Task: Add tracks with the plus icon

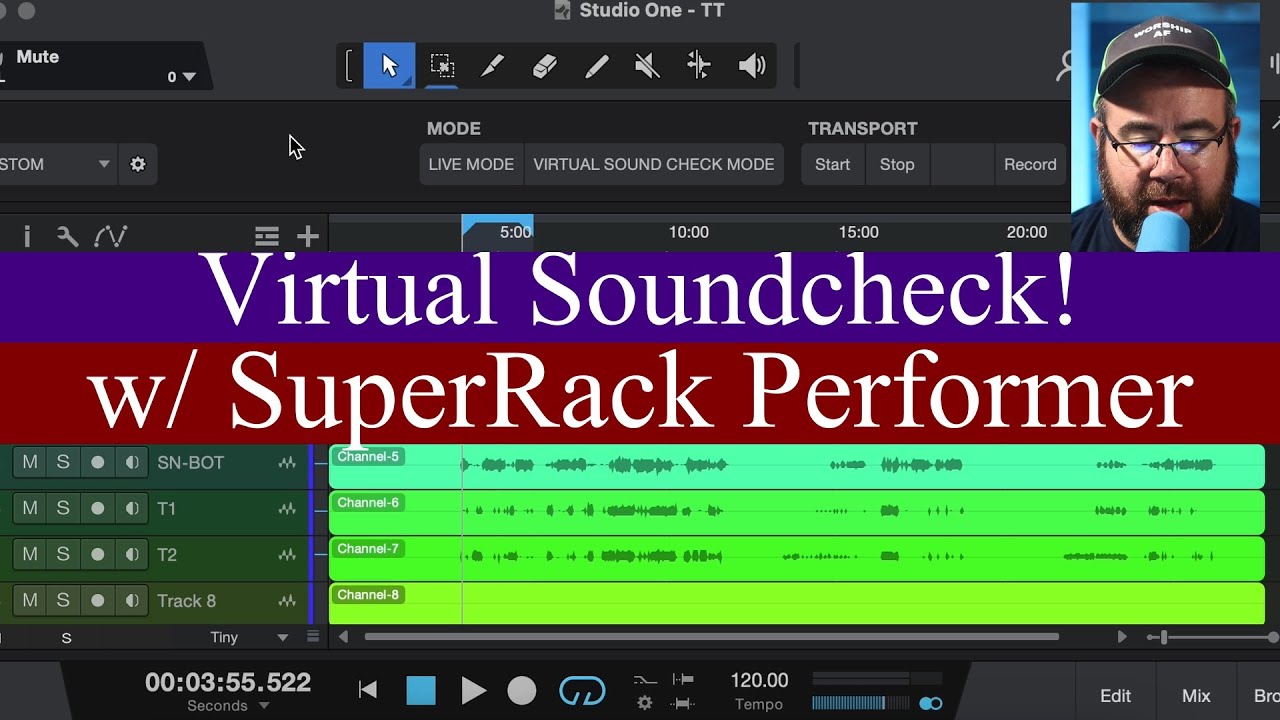Action: point(307,237)
